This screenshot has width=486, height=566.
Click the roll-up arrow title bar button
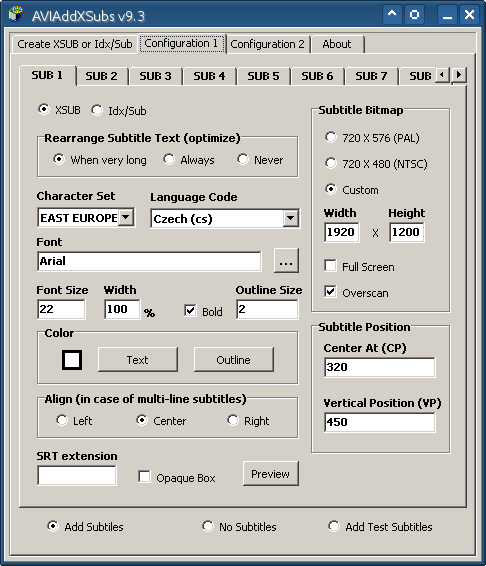point(392,14)
